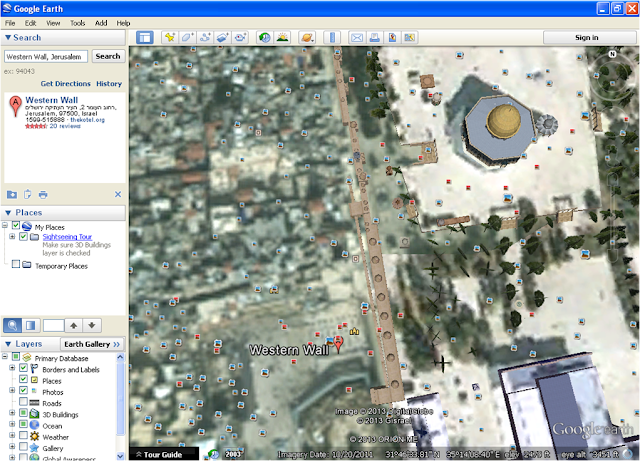The image size is (640, 461).
Task: Add a placemark with the pushpin tool
Action: tap(169, 38)
